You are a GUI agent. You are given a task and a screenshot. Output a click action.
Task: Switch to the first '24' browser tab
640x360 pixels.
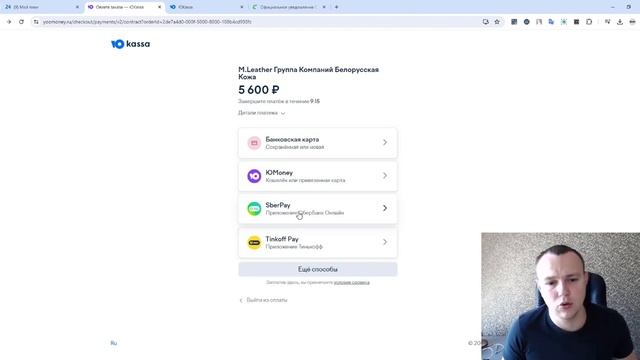pos(42,7)
